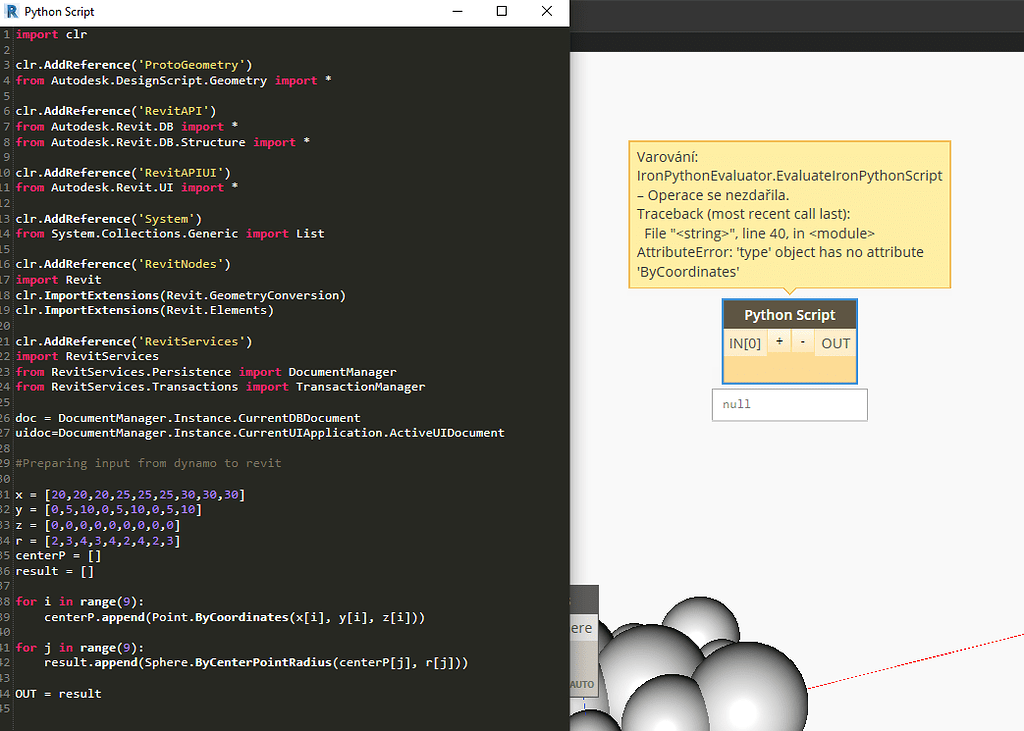This screenshot has height=731, width=1024.
Task: Click the null output preview bubble
Action: coord(789,405)
